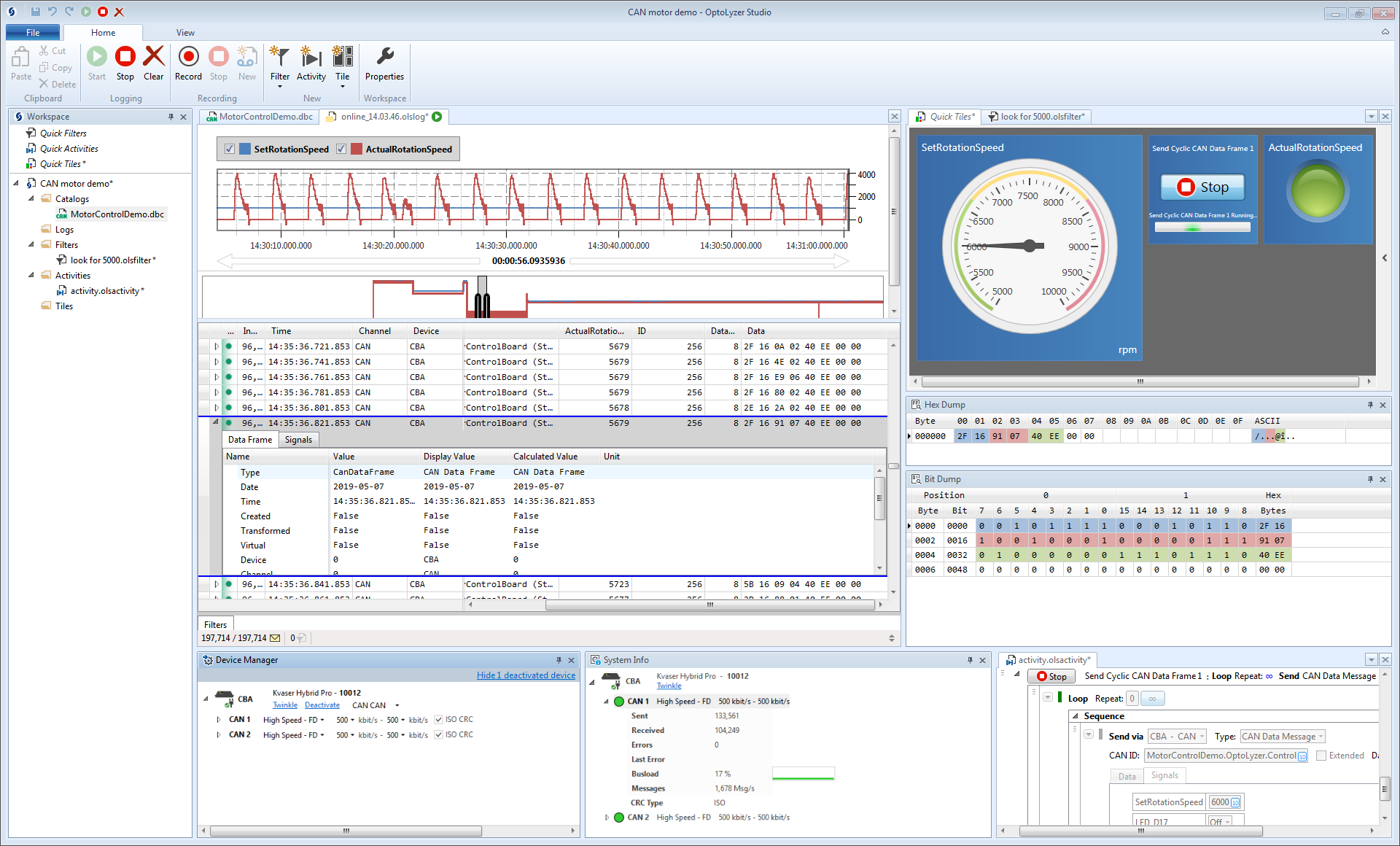Image resolution: width=1400 pixels, height=846 pixels.
Task: Switch to look for 5000.olsfilter tab
Action: tap(1036, 117)
